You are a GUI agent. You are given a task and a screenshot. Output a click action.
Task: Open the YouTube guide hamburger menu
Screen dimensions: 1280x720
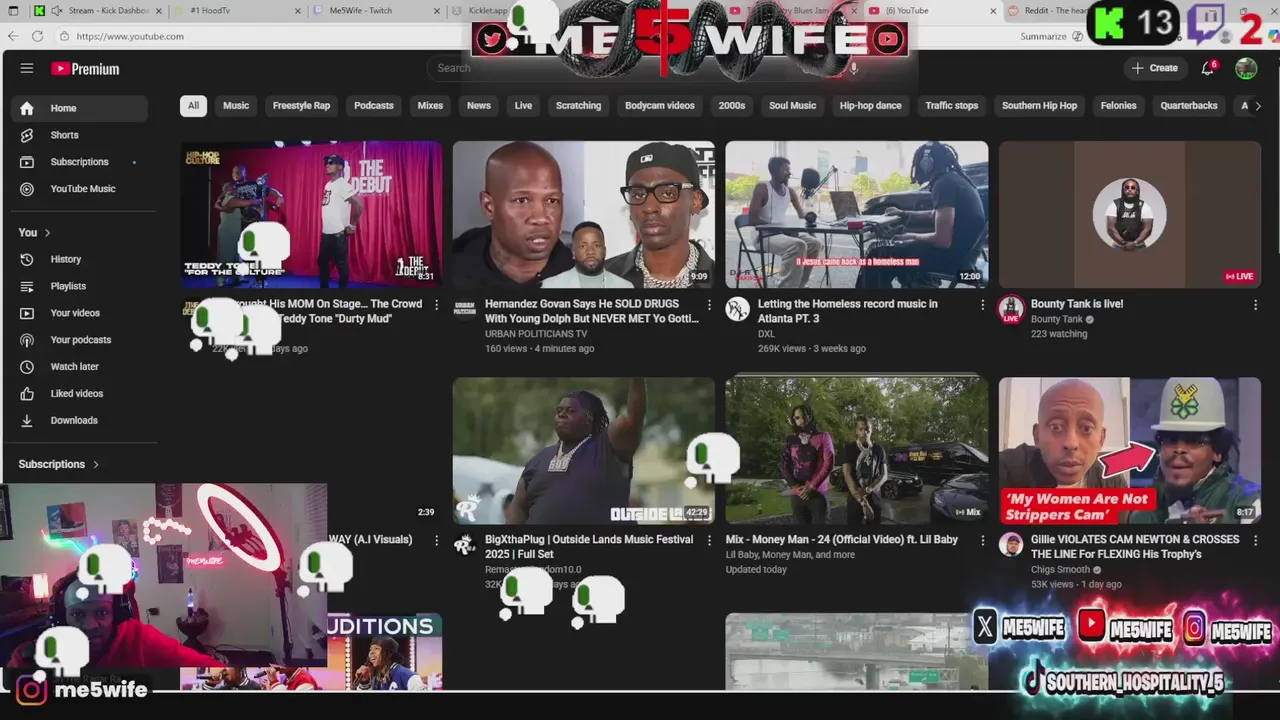coord(27,68)
